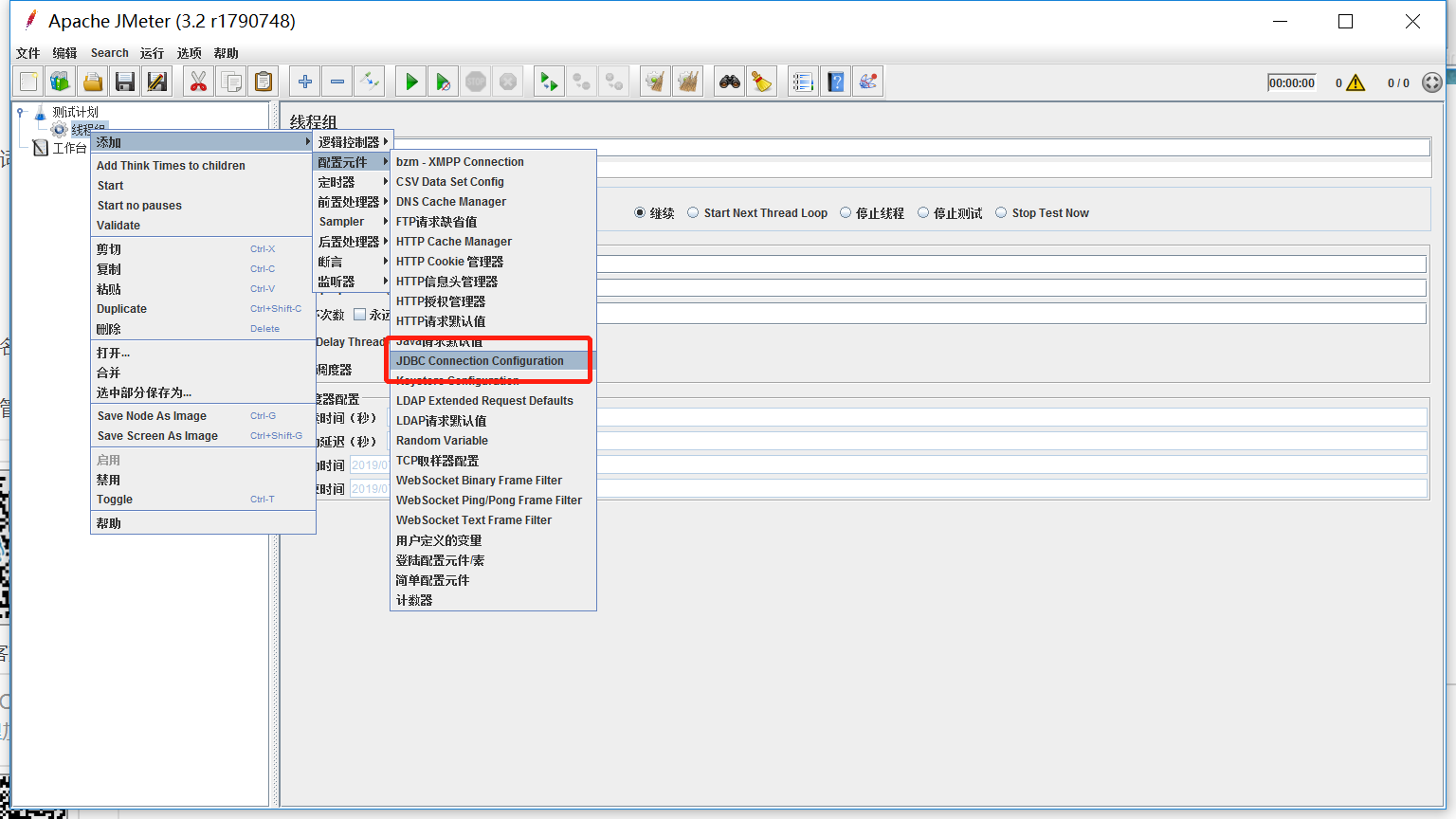
Task: Click the Start no pauses toolbar icon
Action: click(x=443, y=82)
